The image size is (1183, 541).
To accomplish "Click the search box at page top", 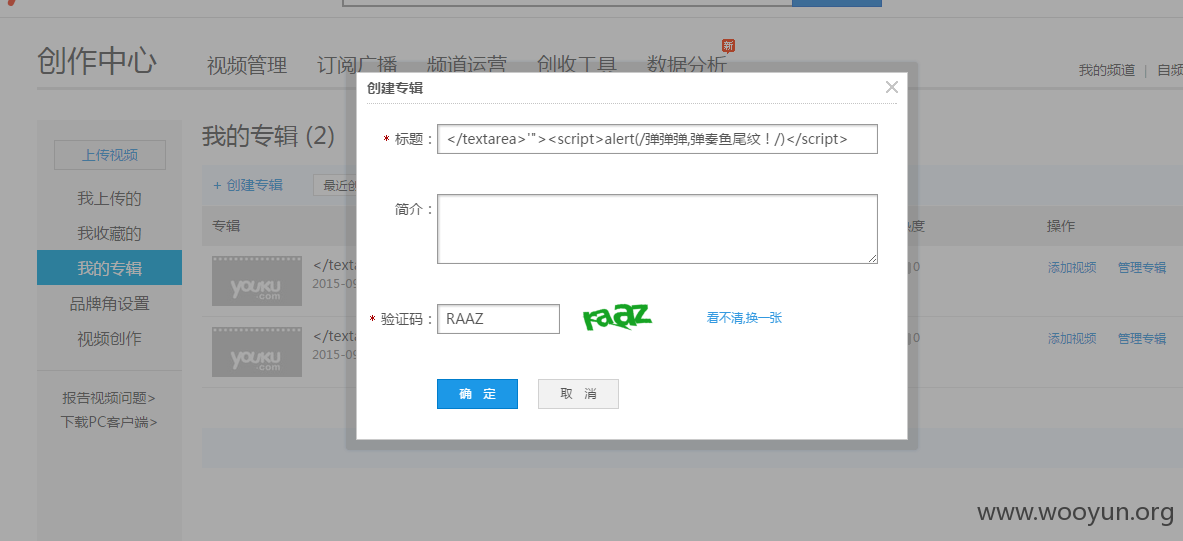I will [567, 3].
